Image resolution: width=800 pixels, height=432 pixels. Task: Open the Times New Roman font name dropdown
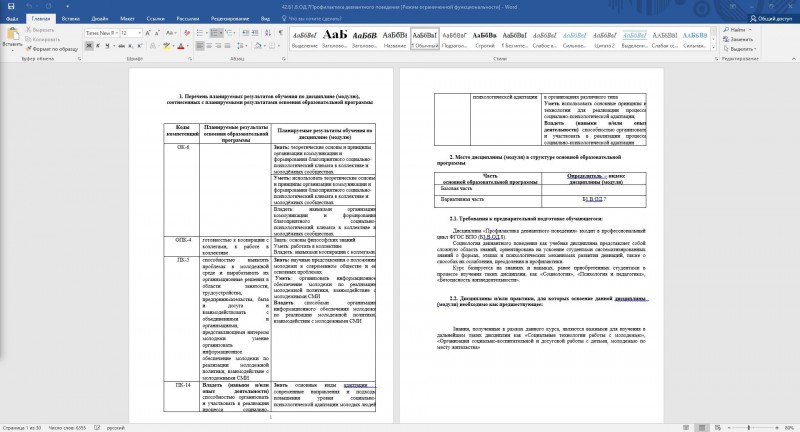pos(116,33)
